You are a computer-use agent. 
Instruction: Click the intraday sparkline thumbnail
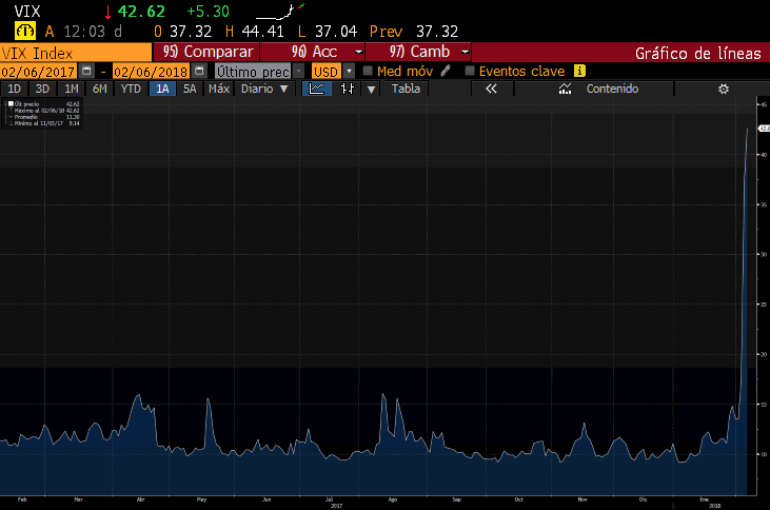tap(280, 11)
